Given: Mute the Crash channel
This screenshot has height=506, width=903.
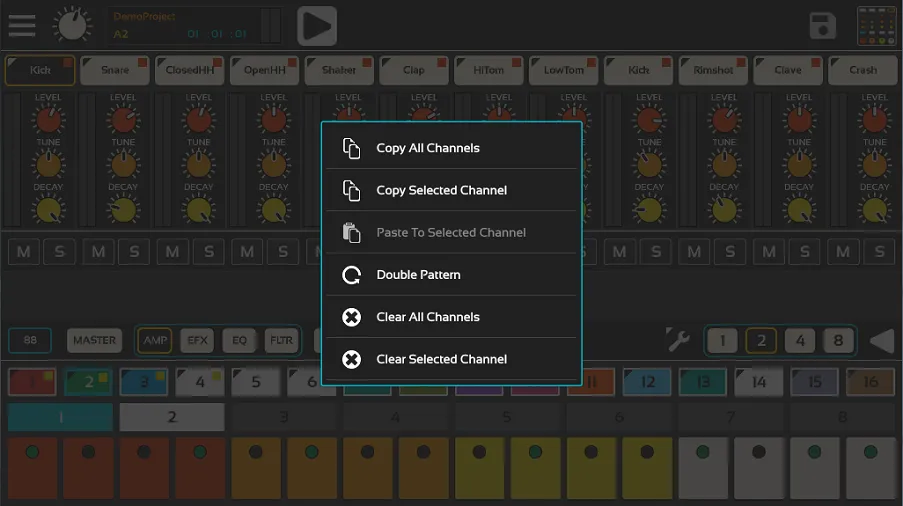Looking at the screenshot, I should tap(843, 252).
